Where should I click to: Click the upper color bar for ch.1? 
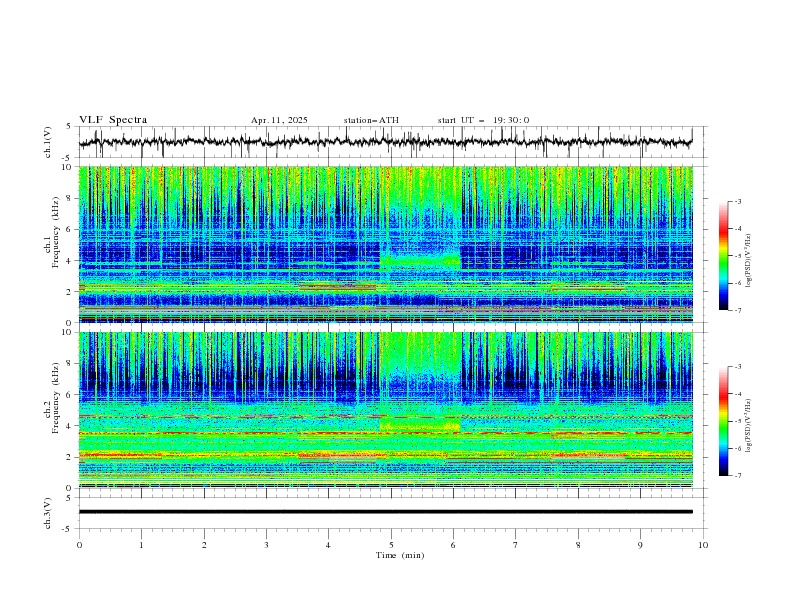point(723,256)
